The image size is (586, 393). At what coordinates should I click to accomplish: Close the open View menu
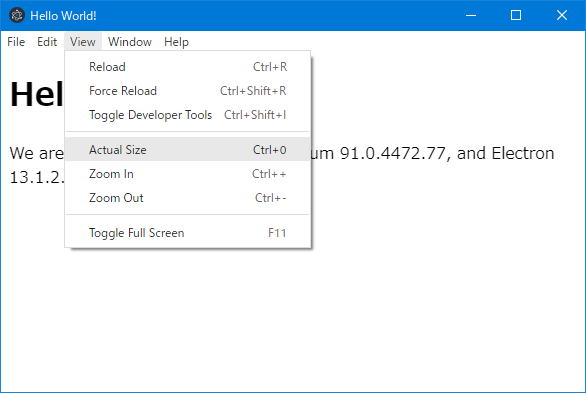pos(83,42)
